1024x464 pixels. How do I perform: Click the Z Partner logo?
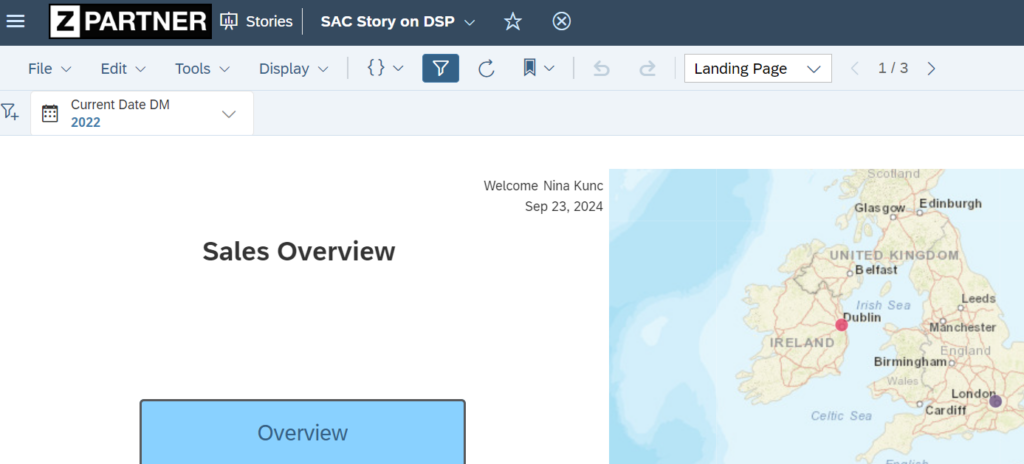tap(130, 21)
